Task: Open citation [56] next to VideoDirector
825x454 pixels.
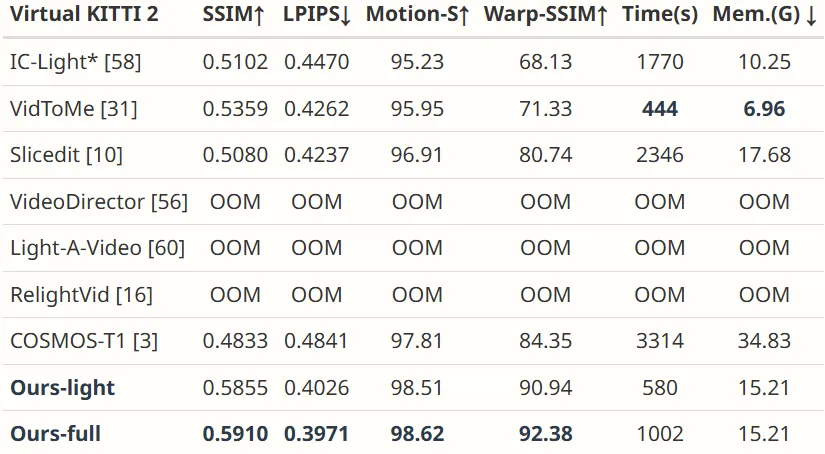Action: 169,202
